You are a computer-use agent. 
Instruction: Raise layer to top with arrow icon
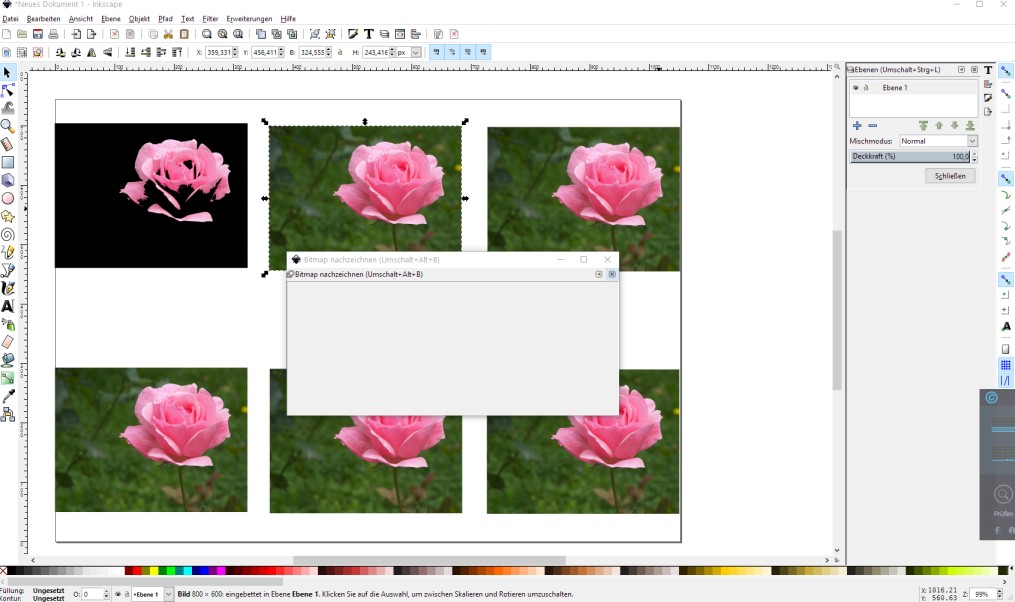(923, 126)
